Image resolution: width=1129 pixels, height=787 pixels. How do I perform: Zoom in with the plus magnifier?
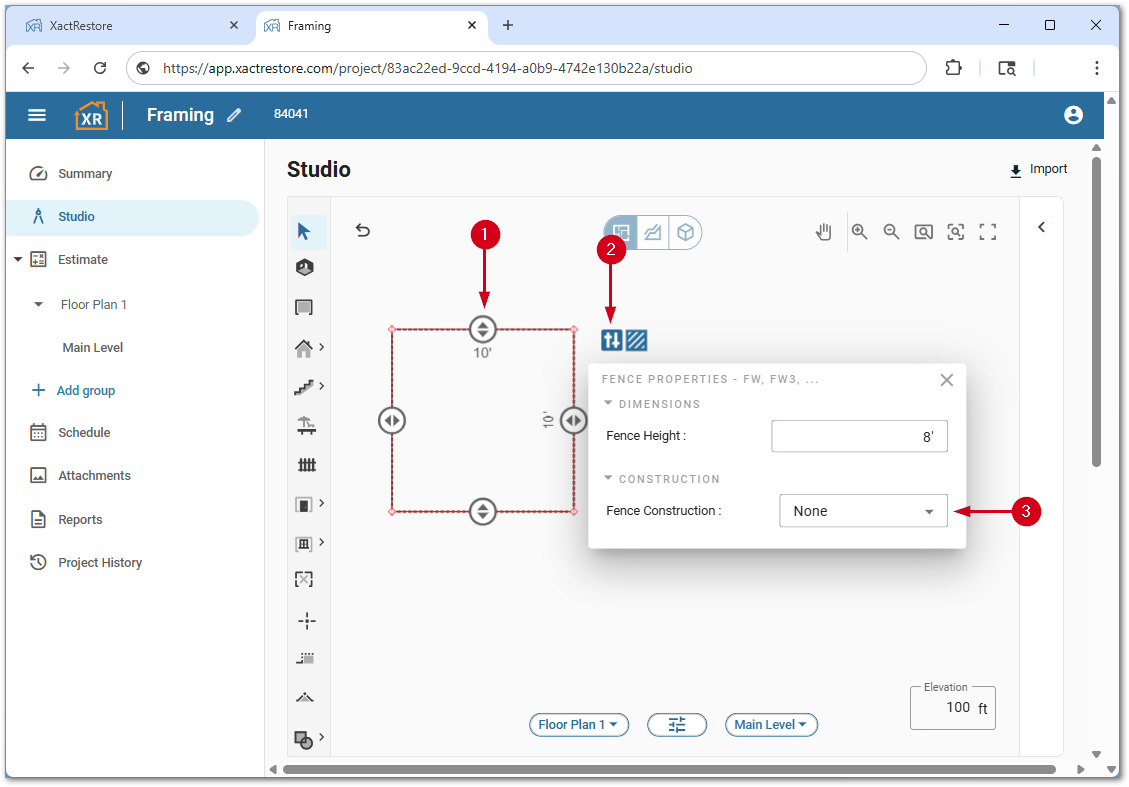[x=859, y=232]
